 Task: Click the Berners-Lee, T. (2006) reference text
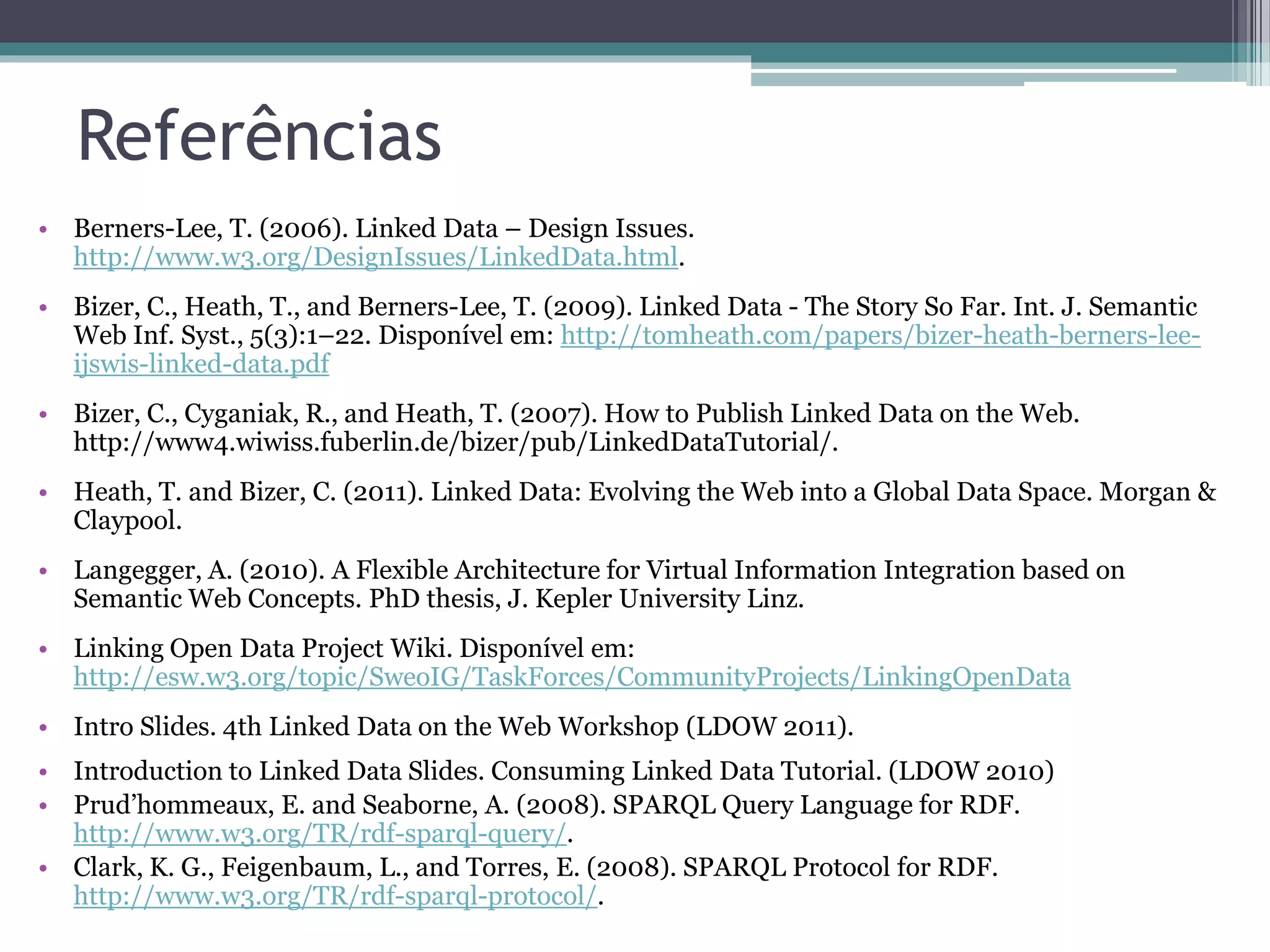point(384,229)
